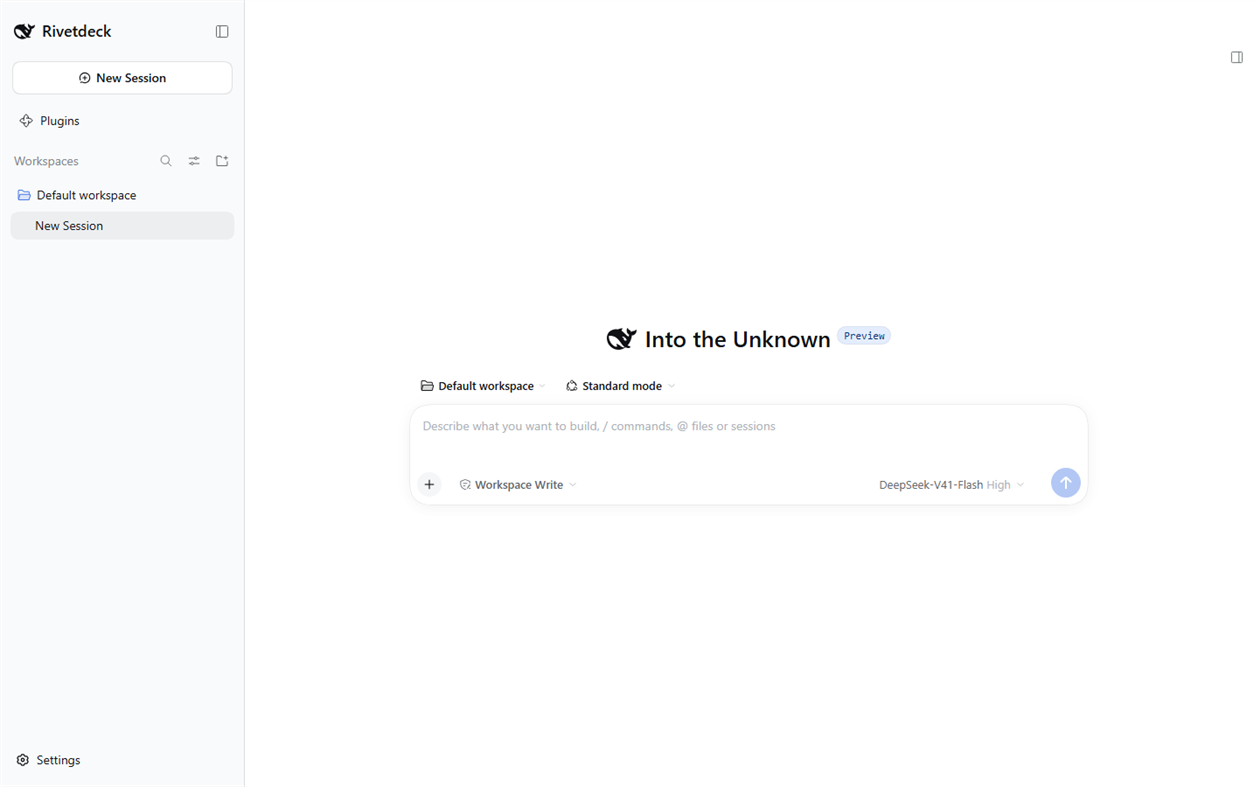Select DeepSeek-V41-Flash model dropdown
This screenshot has width=1259, height=787.
pyautogui.click(x=951, y=485)
